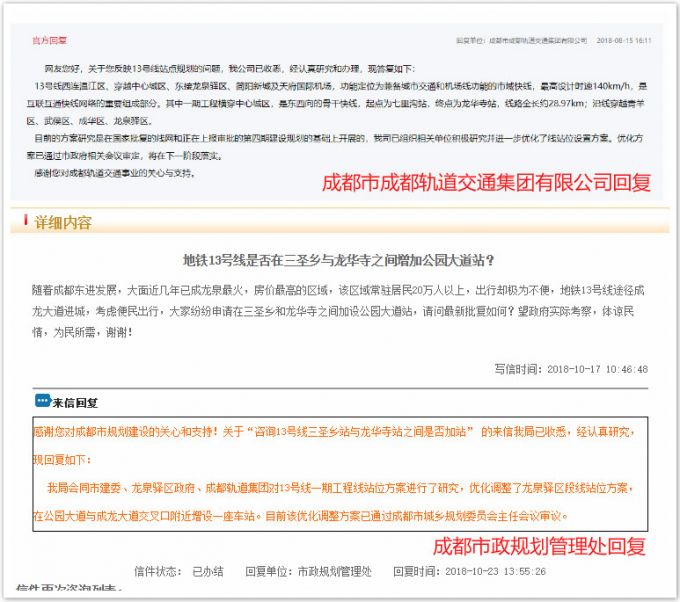
Task: Click the blue chat bubble icon beside 来信回复
Action: tap(42, 400)
